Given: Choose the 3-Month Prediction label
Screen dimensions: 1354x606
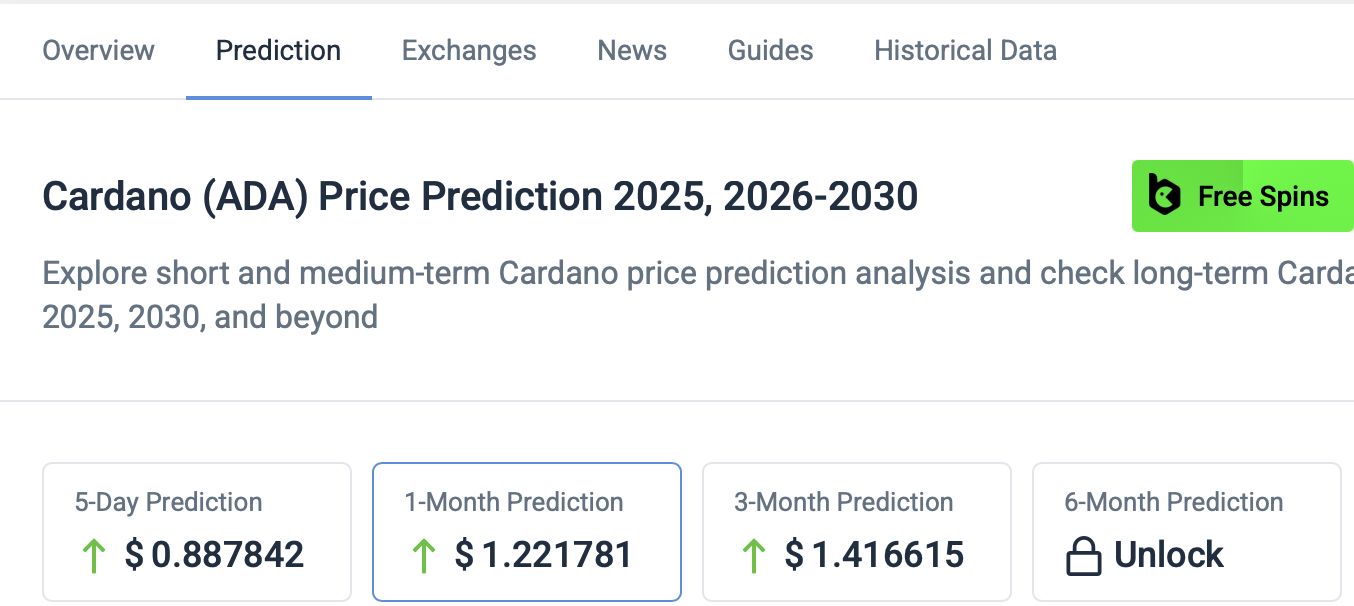Looking at the screenshot, I should pos(843,502).
